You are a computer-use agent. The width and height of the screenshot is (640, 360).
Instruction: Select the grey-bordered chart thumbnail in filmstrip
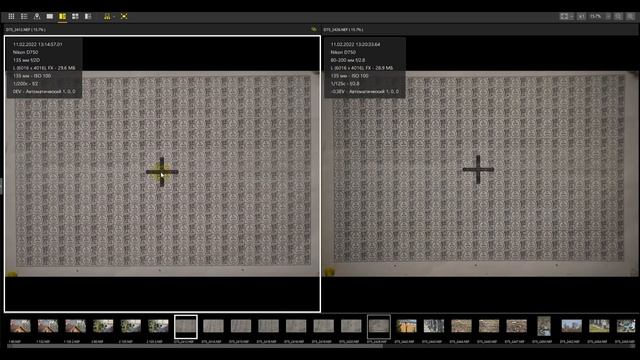pyautogui.click(x=379, y=327)
